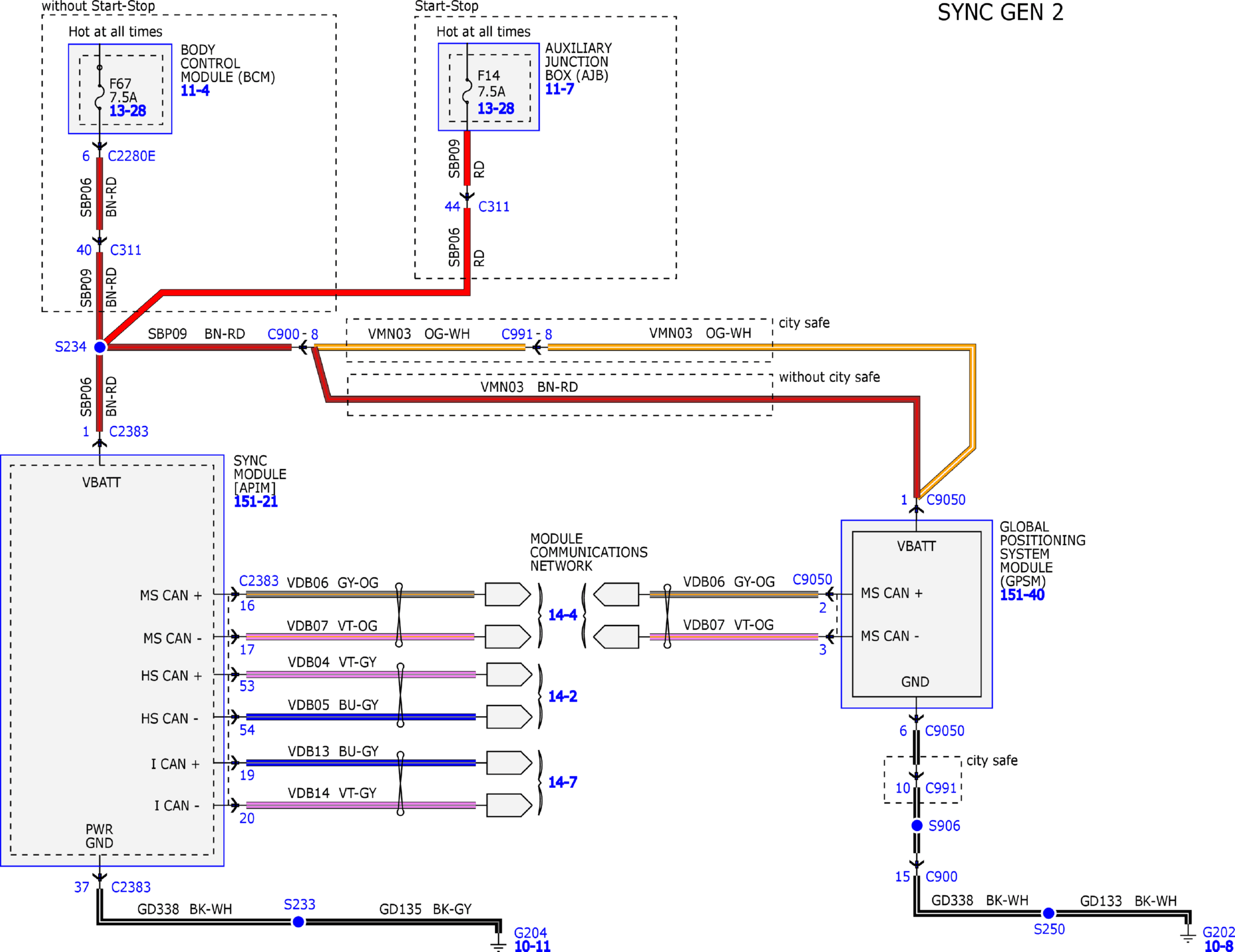Click the 10-8 ground reference near G202

pyautogui.click(x=1218, y=946)
